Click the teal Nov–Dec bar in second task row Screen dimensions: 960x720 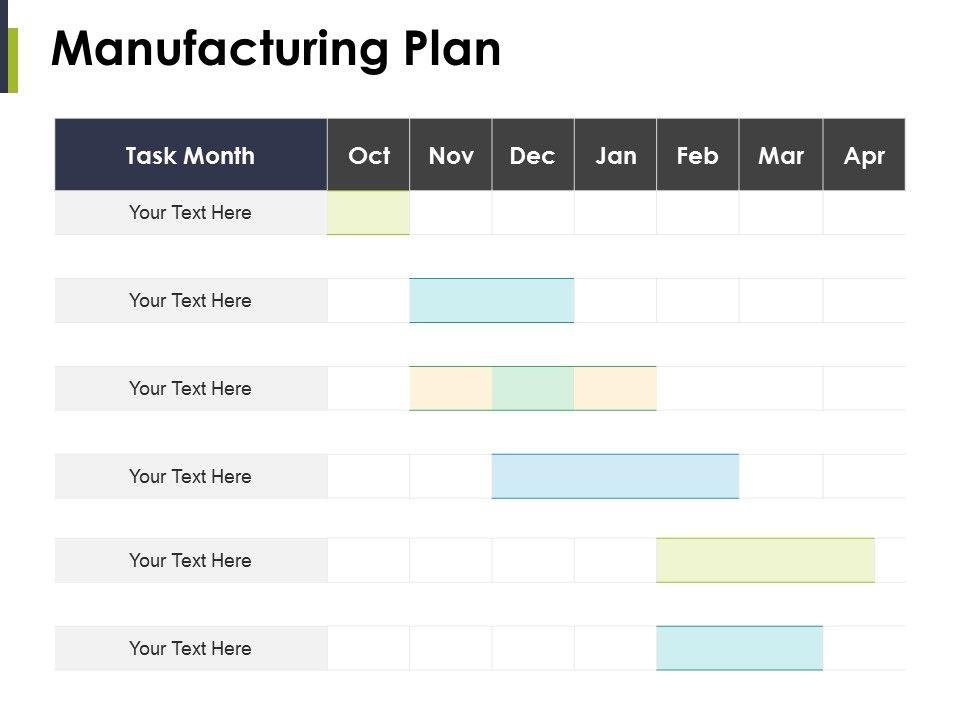pyautogui.click(x=492, y=300)
